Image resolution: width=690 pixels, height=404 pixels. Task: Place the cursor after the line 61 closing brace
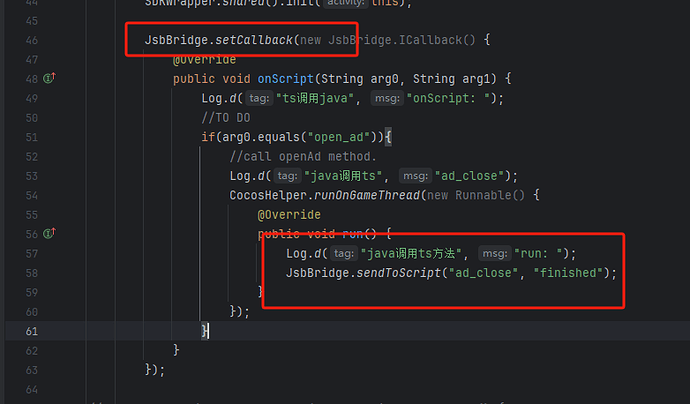pyautogui.click(x=209, y=331)
